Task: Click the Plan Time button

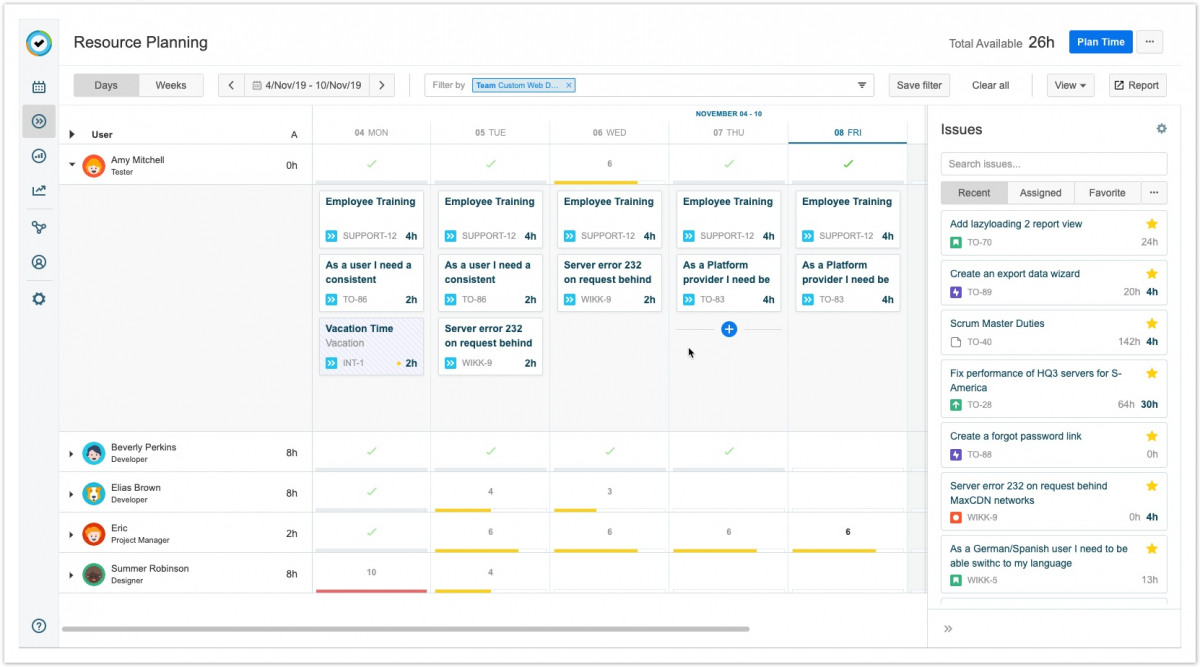Action: [1100, 42]
